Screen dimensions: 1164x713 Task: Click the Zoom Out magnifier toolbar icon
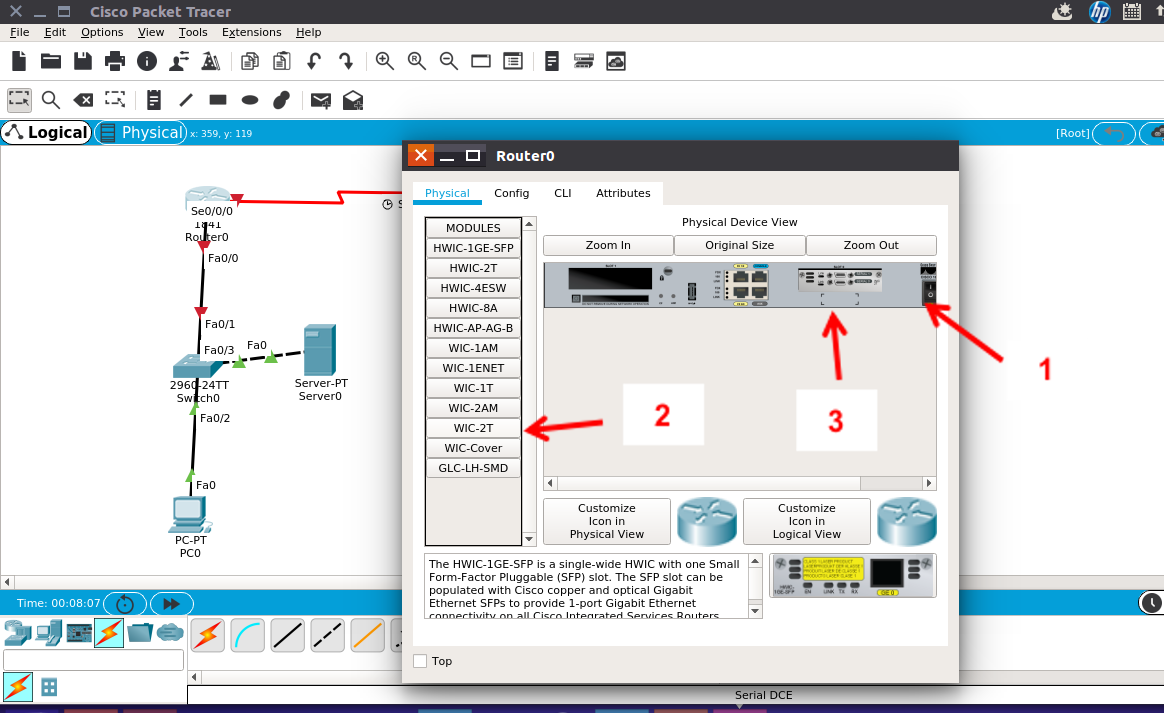point(448,61)
